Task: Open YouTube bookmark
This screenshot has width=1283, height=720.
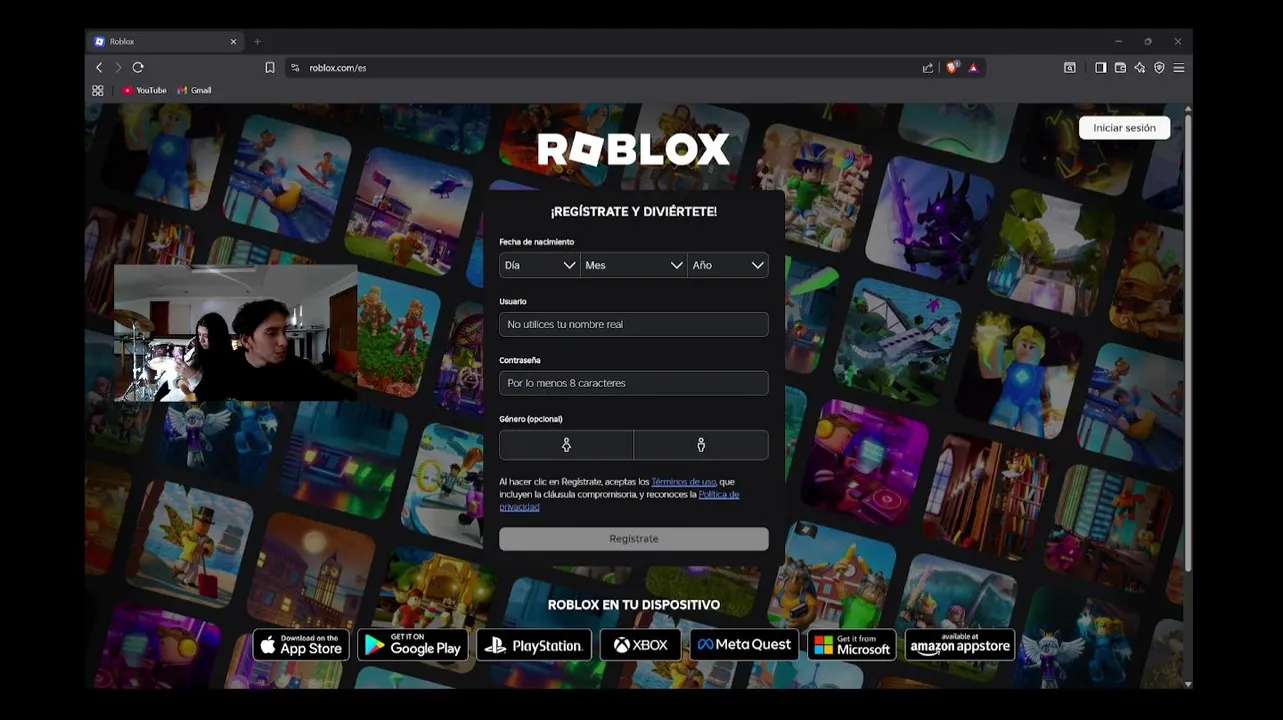Action: (145, 90)
